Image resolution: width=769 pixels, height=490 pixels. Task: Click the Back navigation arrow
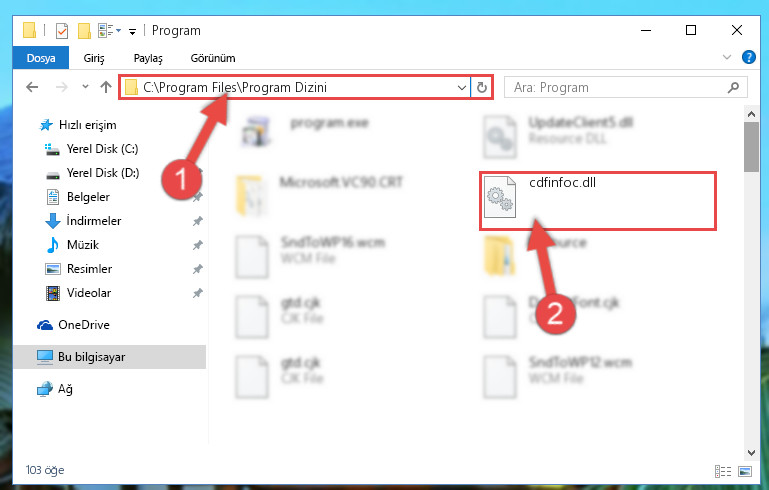(x=32, y=87)
